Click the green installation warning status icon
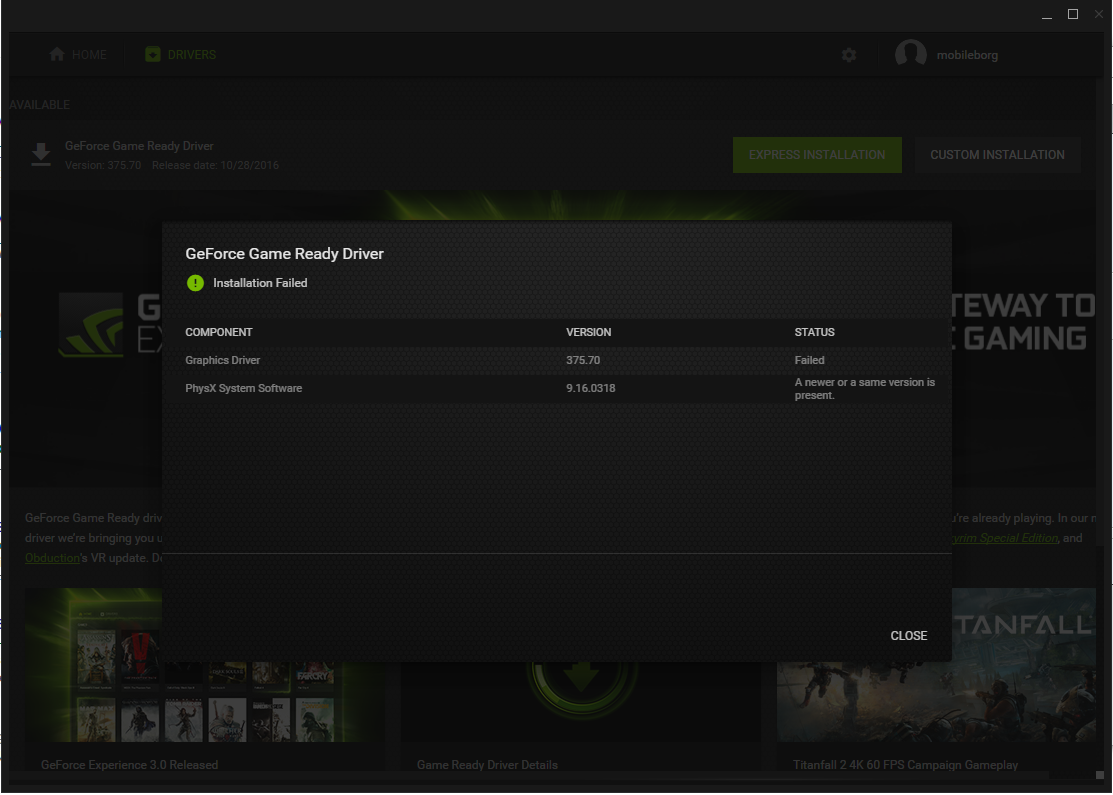 [x=195, y=283]
